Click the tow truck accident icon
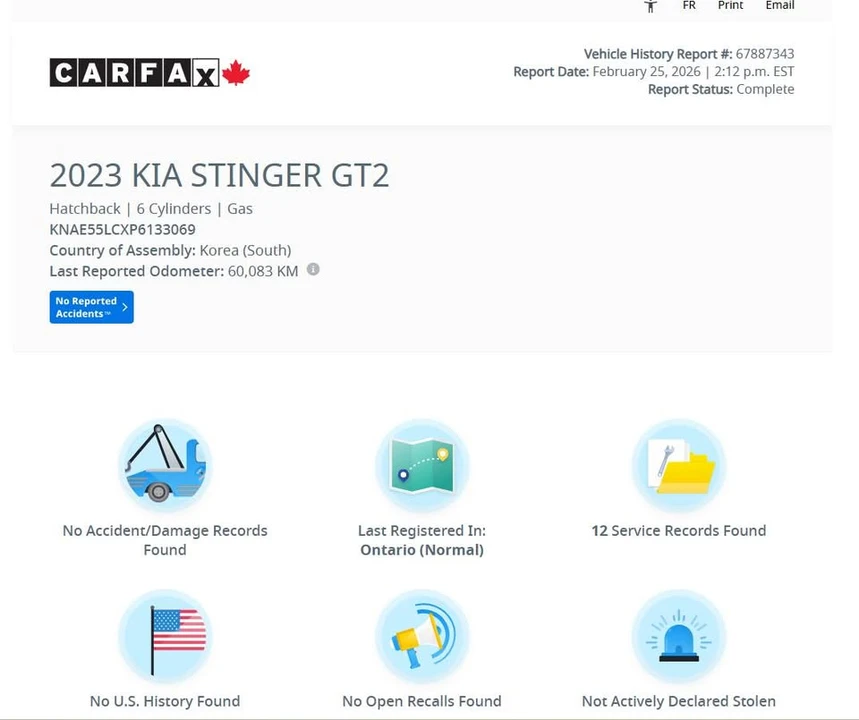The height and width of the screenshot is (720, 859). click(165, 465)
